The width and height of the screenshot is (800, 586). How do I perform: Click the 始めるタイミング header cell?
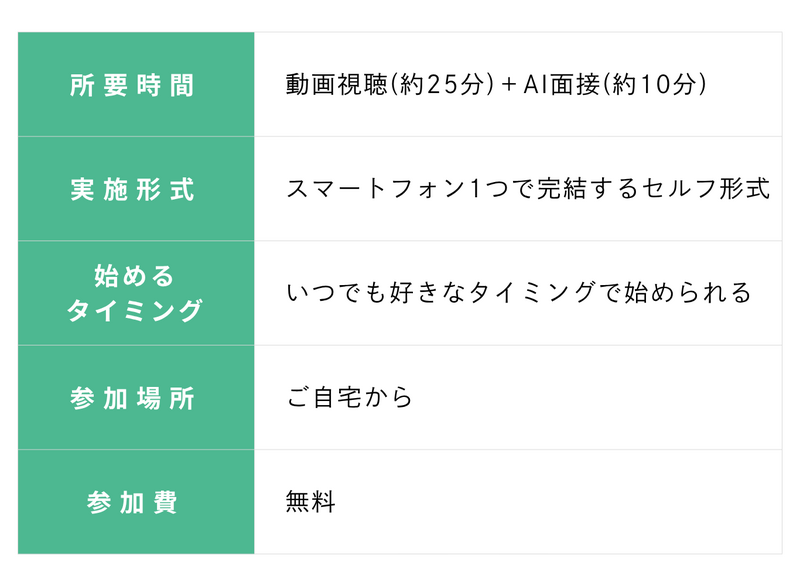click(x=136, y=293)
